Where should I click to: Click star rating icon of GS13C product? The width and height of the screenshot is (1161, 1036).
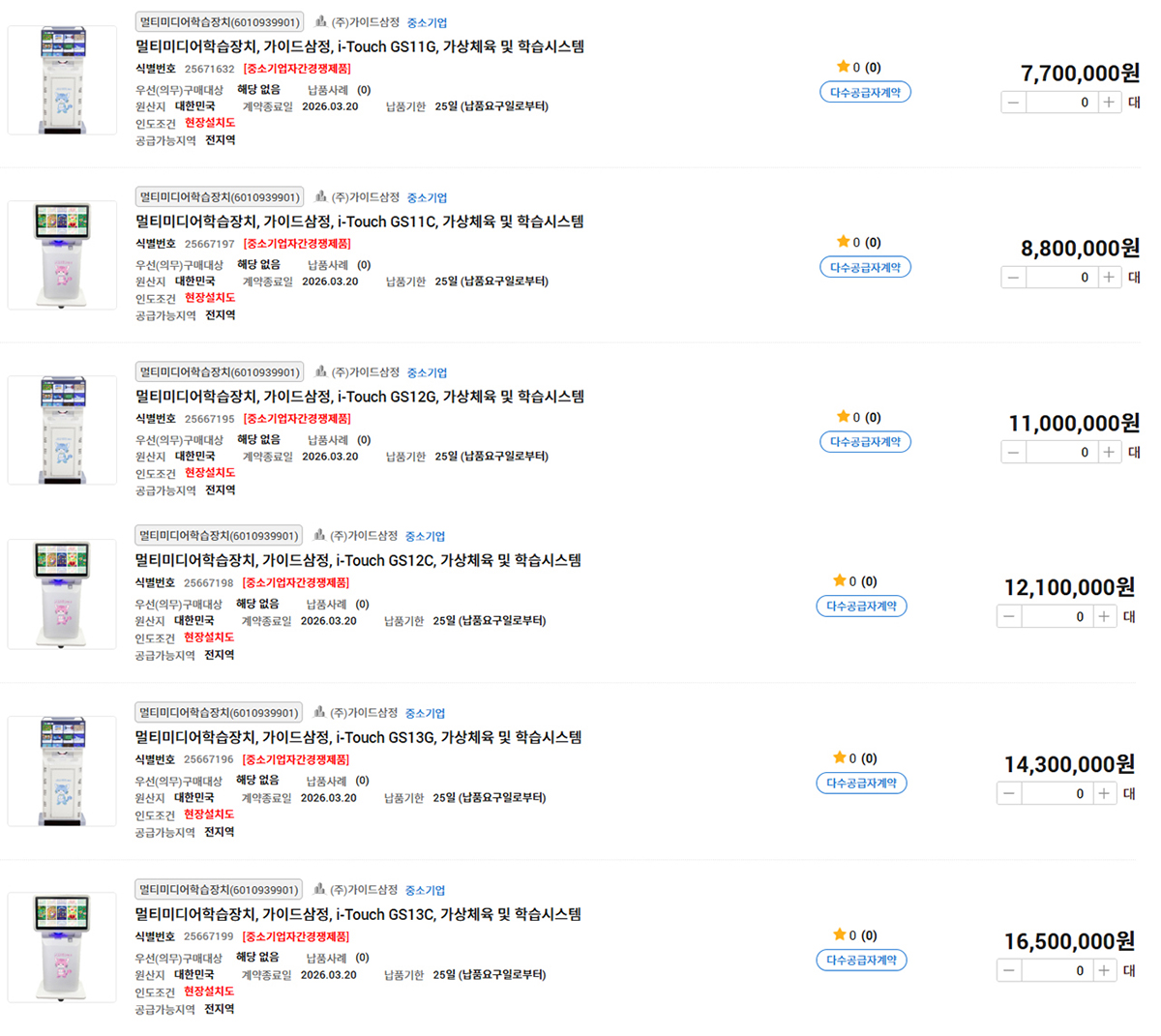coord(839,934)
